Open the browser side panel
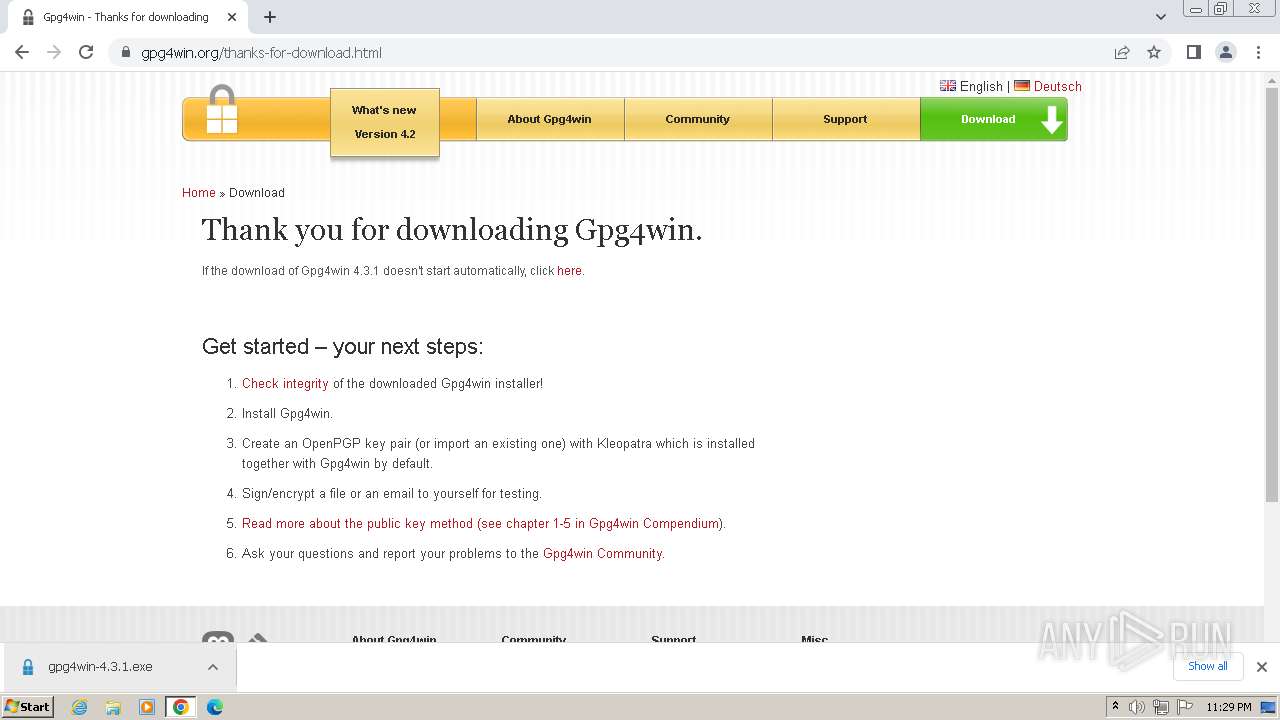This screenshot has width=1280, height=720. point(1193,53)
